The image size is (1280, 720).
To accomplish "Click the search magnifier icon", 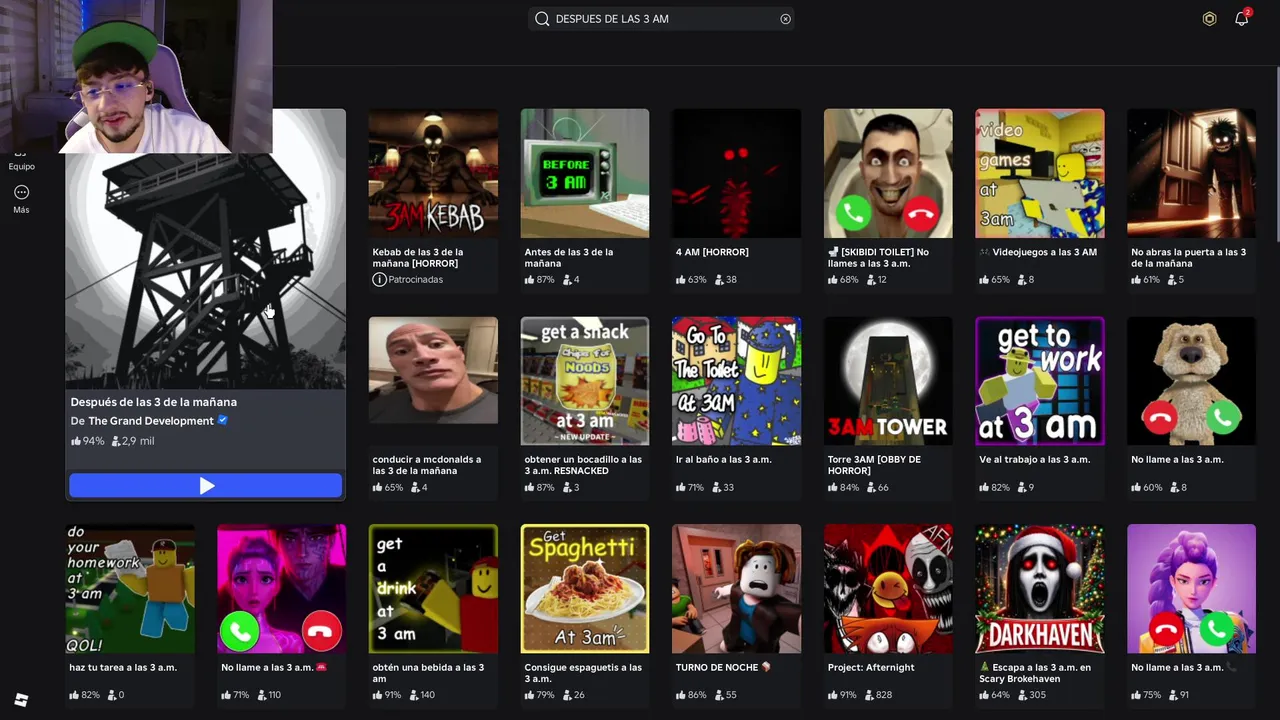I will tap(542, 19).
